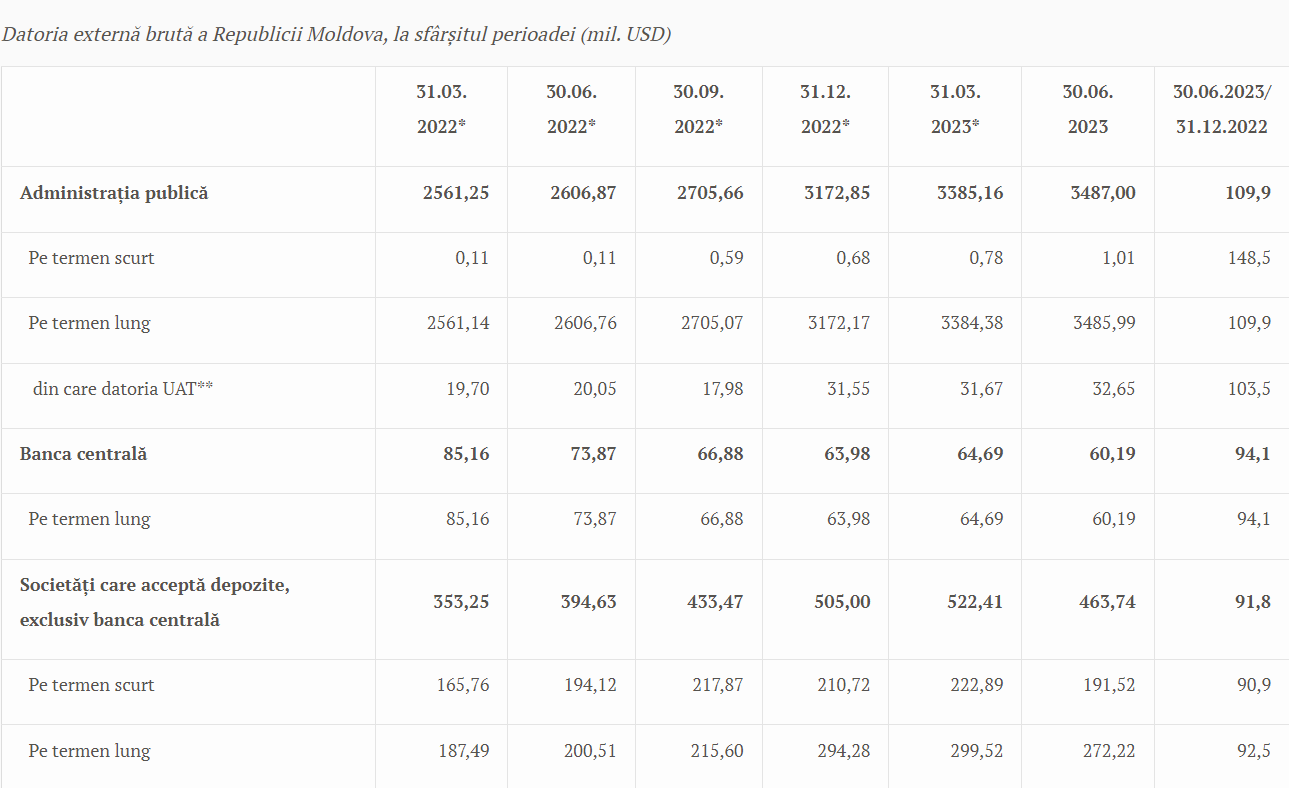Select the value 0,59 under Pe termen scurt
This screenshot has width=1289, height=788.
727,258
